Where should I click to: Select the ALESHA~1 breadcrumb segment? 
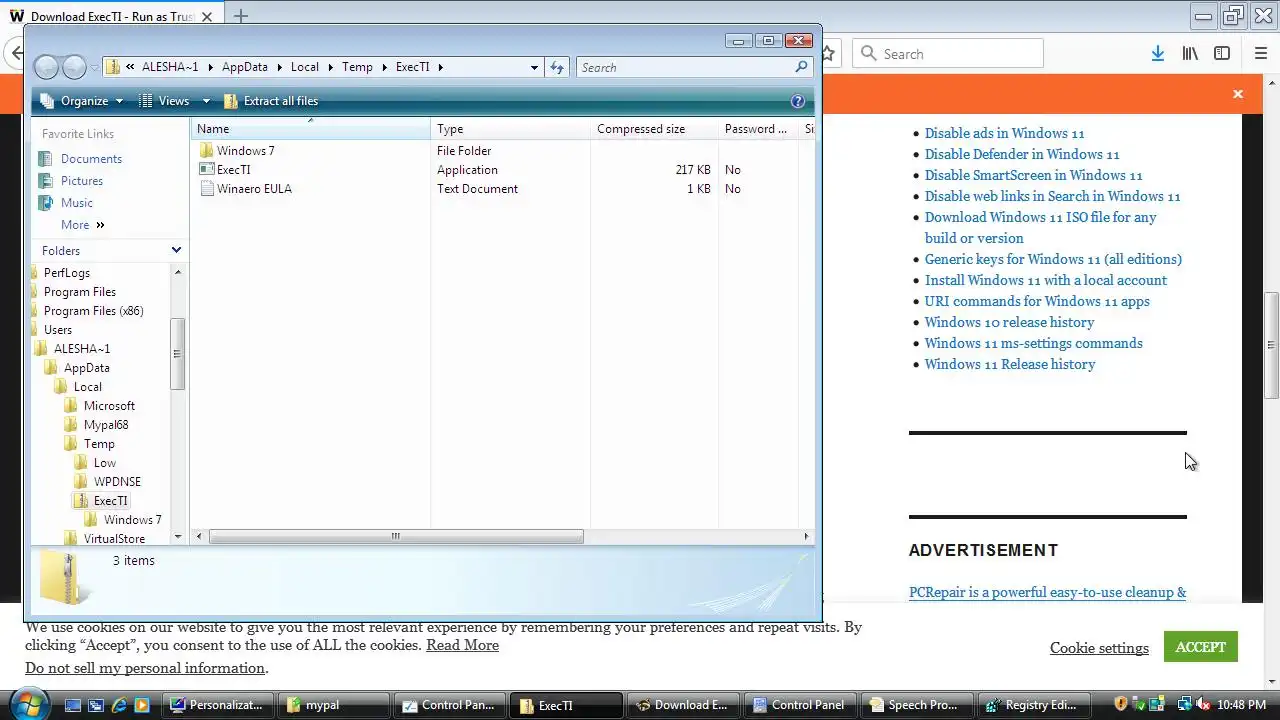click(x=170, y=67)
